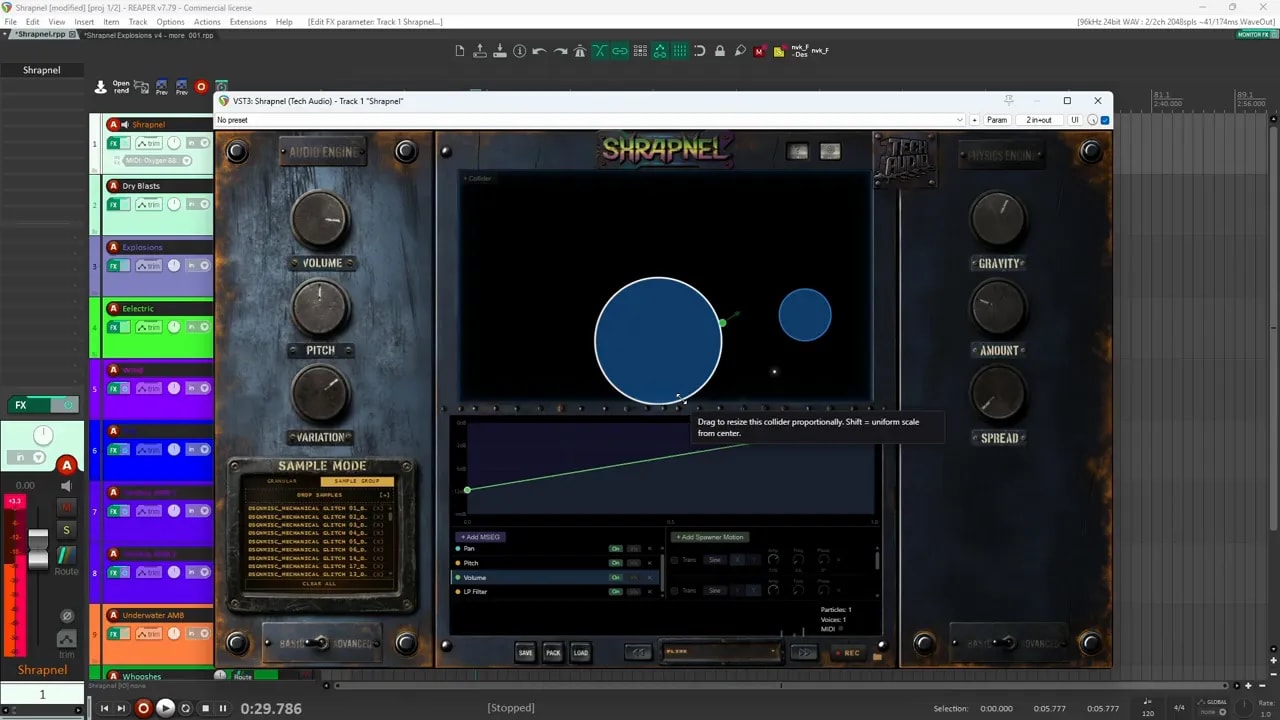The width and height of the screenshot is (1280, 720).
Task: Click trim envelope button on Explosions track
Action: point(149,266)
